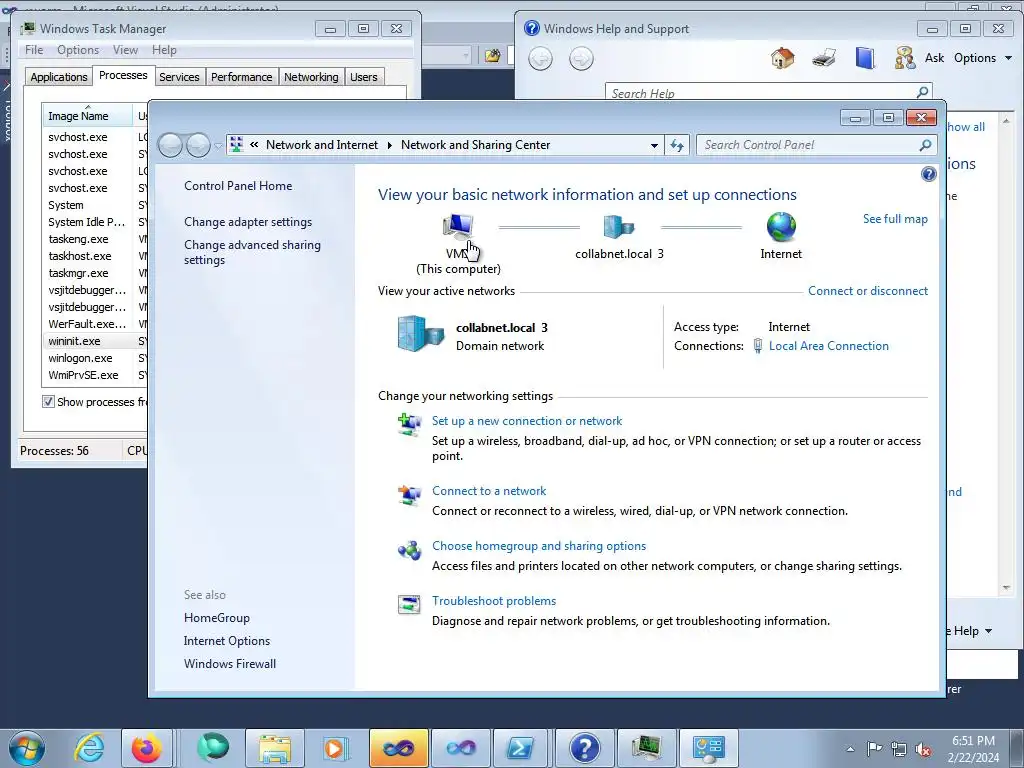
Task: Go to Help and Support home icon
Action: 782,58
